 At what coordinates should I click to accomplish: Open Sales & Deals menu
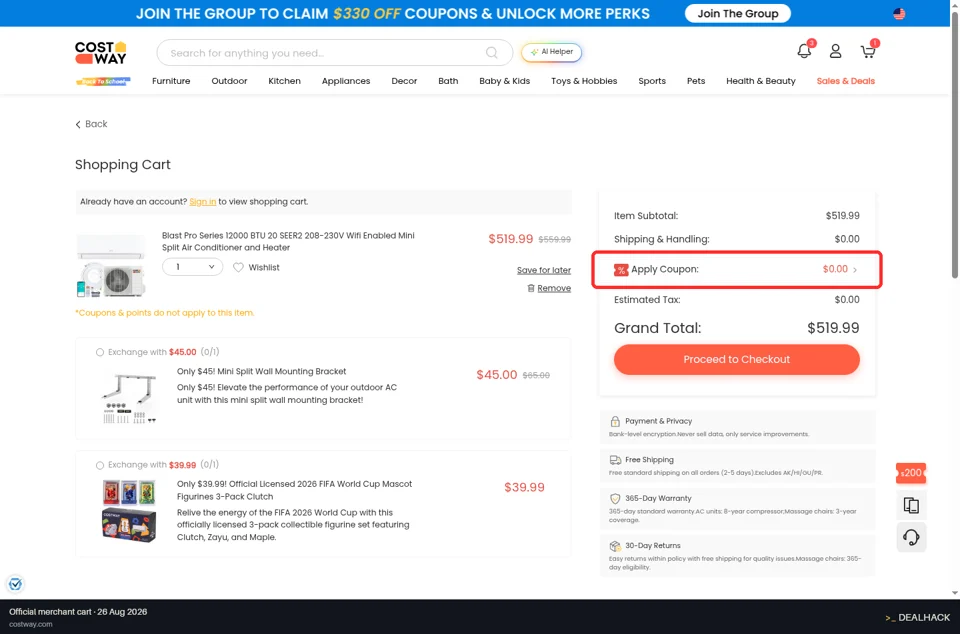click(846, 81)
